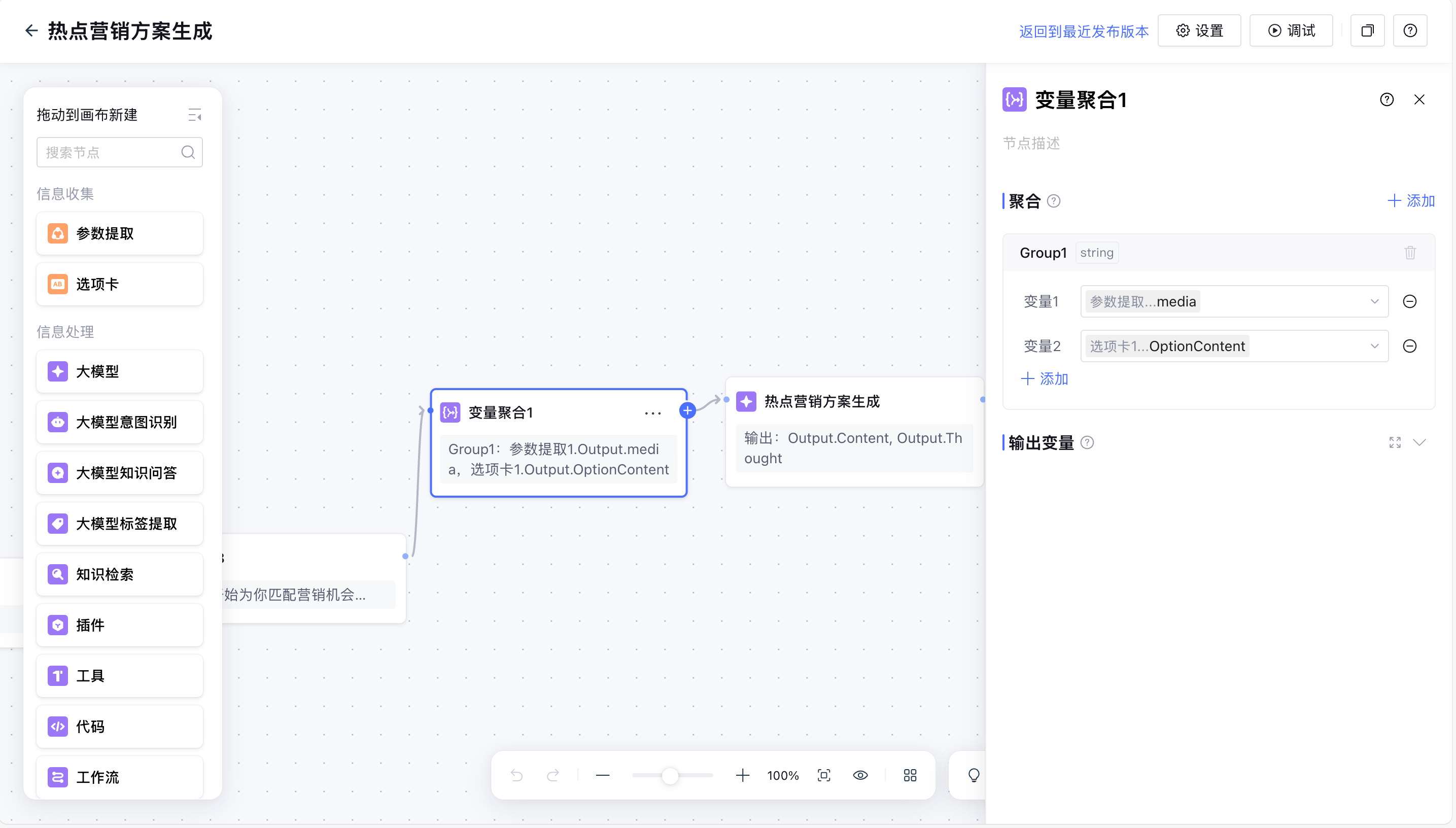Click the grid layout icon
The width and height of the screenshot is (1456, 828).
pos(910,775)
